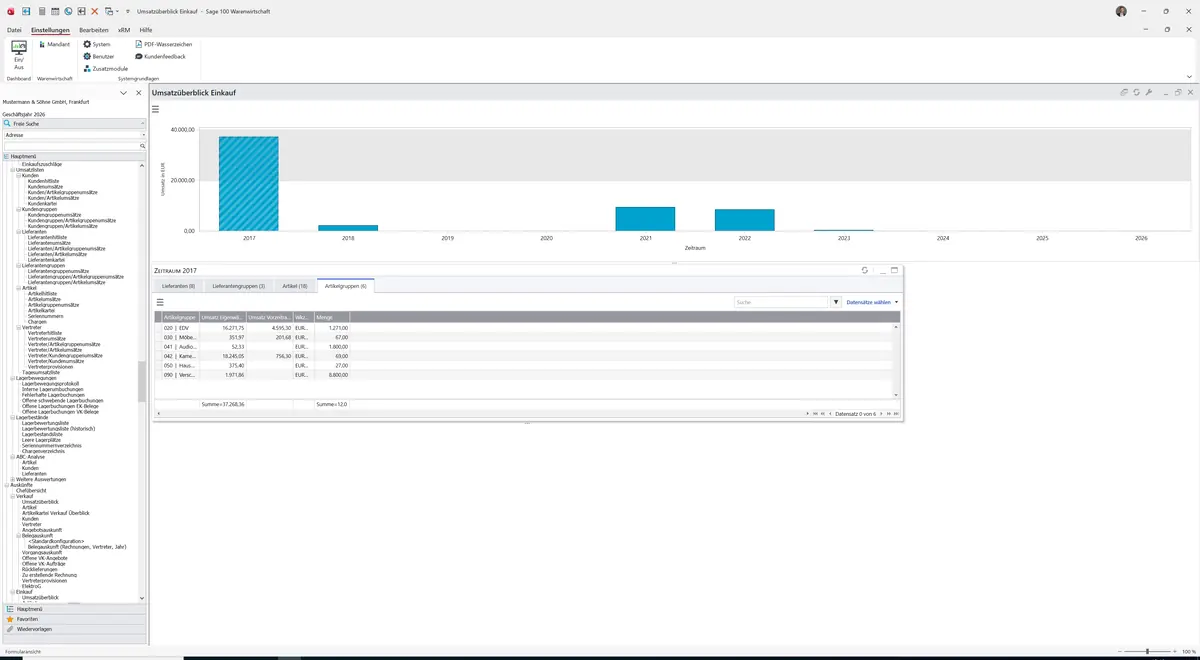Open Zusatzmodule in the ribbon
Viewport: 1200px width, 660px height.
coord(105,68)
